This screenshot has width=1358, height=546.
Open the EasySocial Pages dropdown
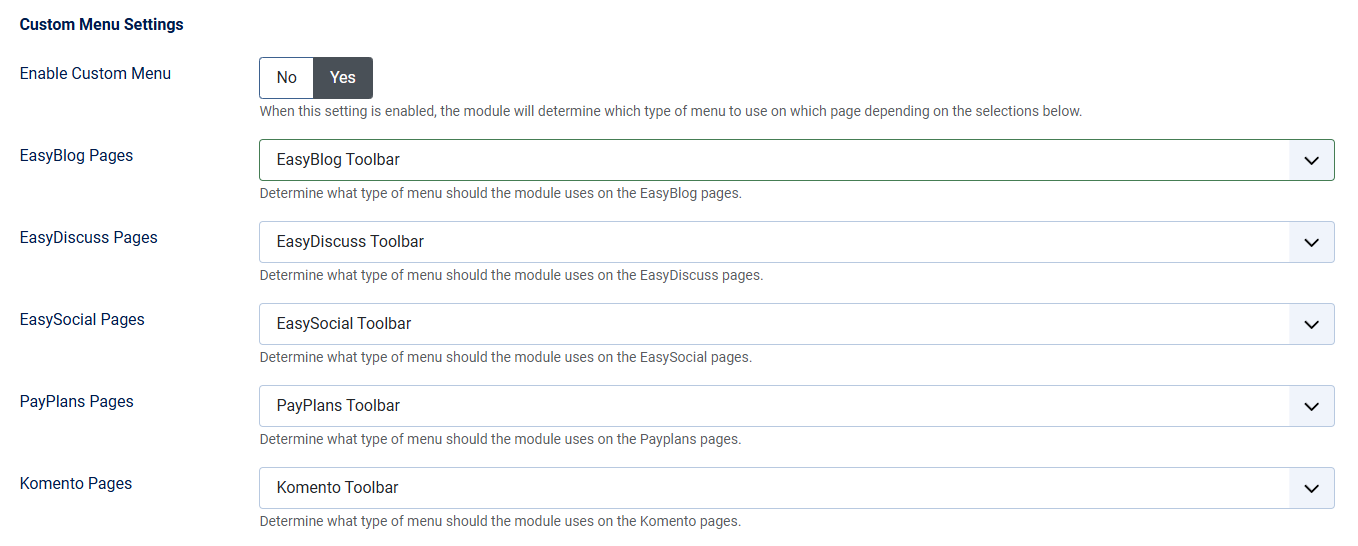tap(797, 324)
